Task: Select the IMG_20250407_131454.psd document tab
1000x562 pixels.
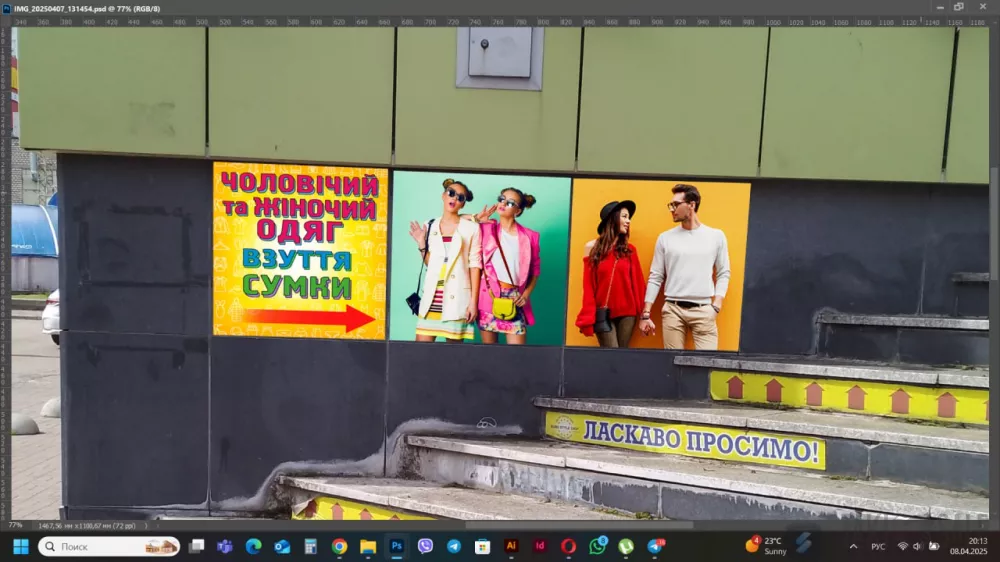Action: coord(86,8)
